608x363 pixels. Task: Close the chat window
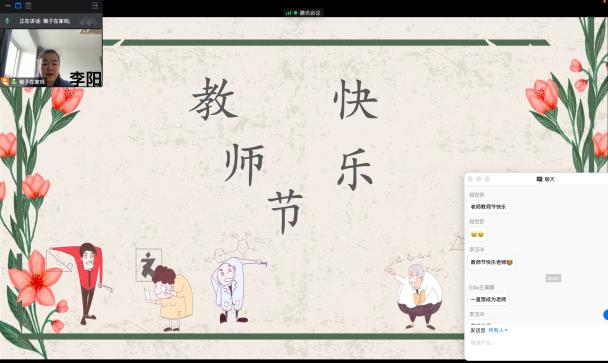(x=470, y=179)
